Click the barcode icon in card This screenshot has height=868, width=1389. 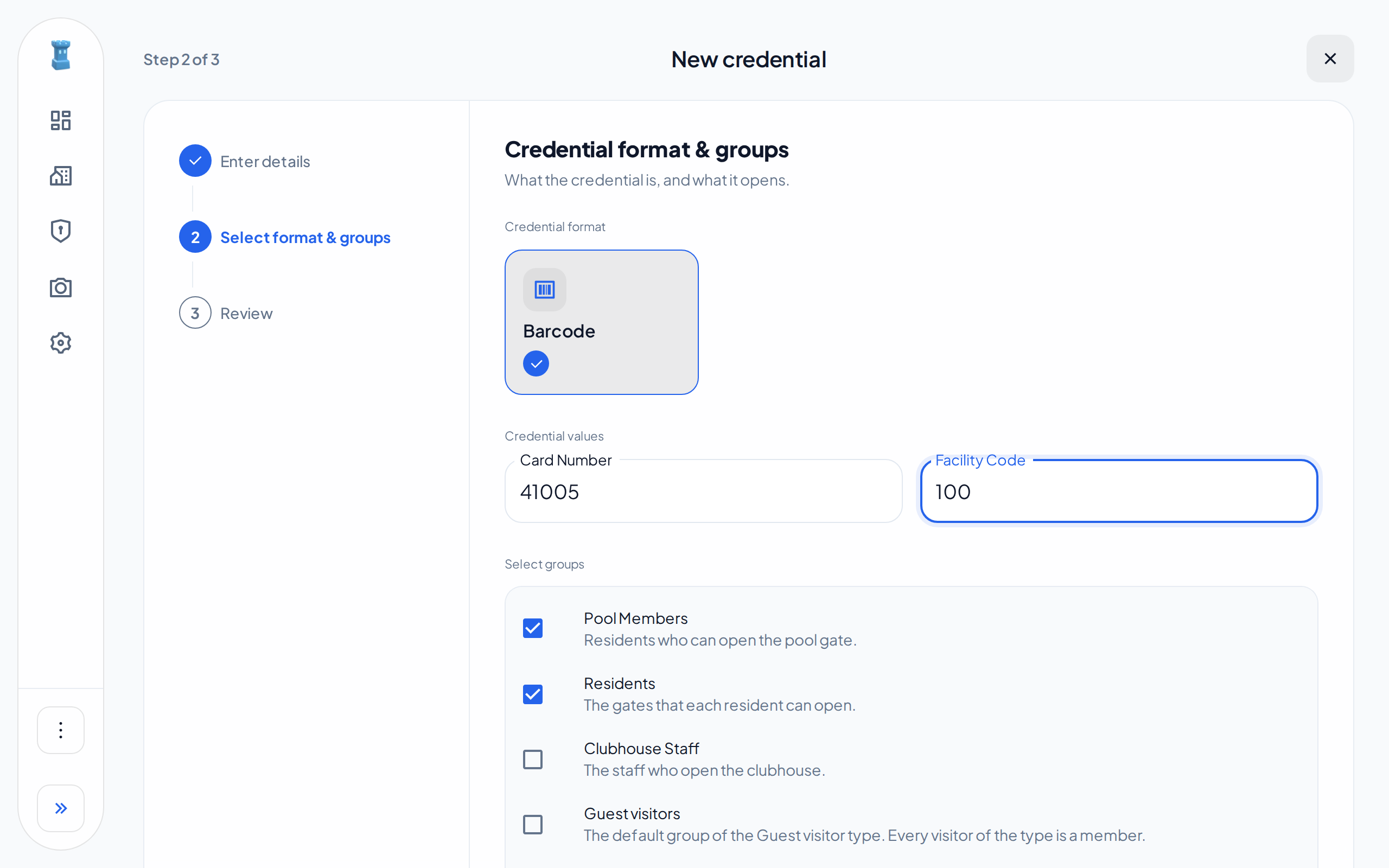pos(544,289)
